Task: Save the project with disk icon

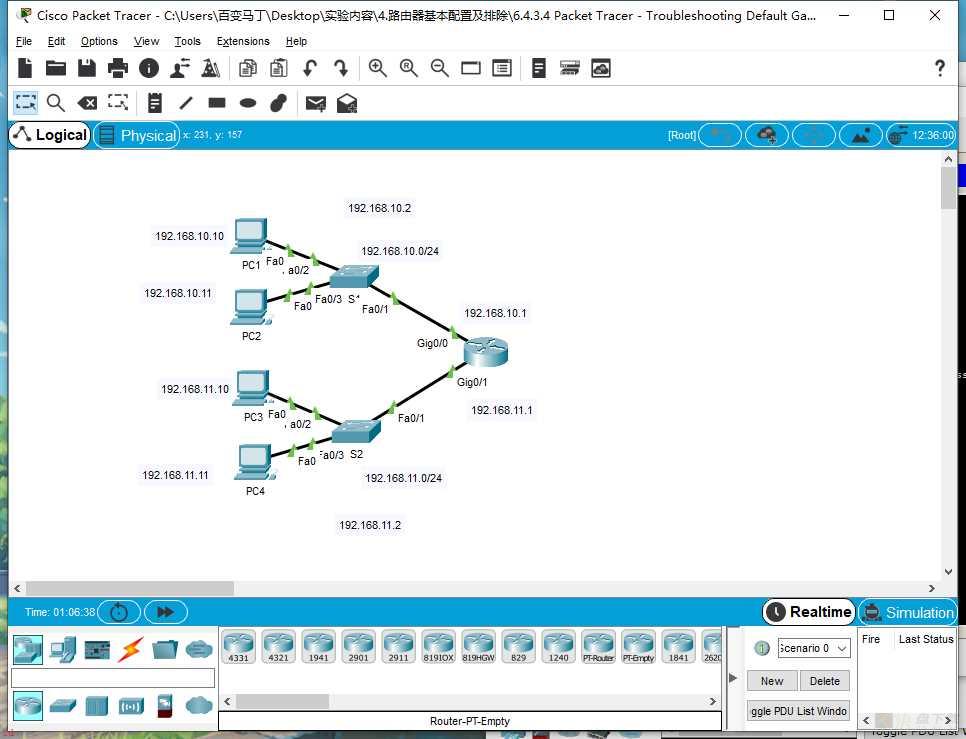Action: click(86, 68)
